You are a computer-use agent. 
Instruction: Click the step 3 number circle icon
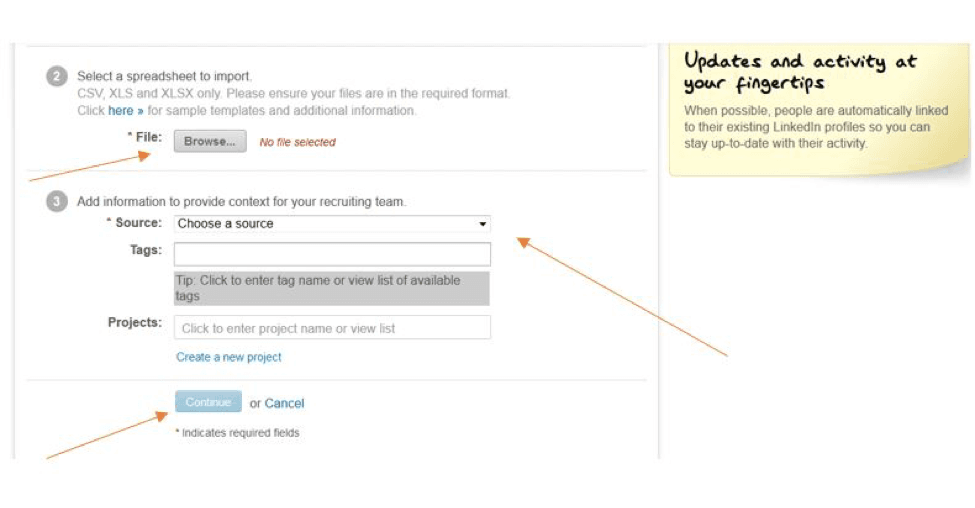(57, 201)
